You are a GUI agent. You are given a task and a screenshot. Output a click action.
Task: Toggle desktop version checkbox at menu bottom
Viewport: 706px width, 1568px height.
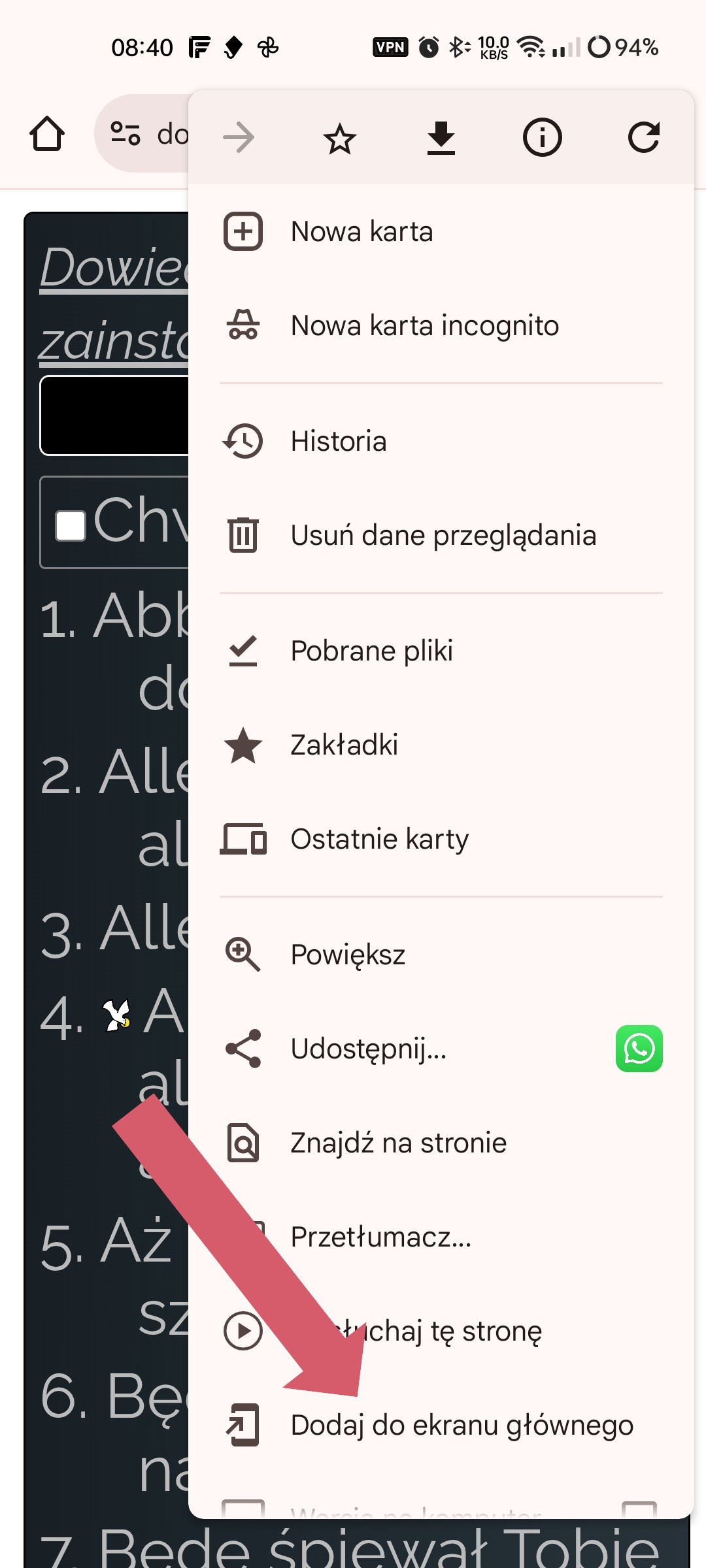click(639, 1510)
